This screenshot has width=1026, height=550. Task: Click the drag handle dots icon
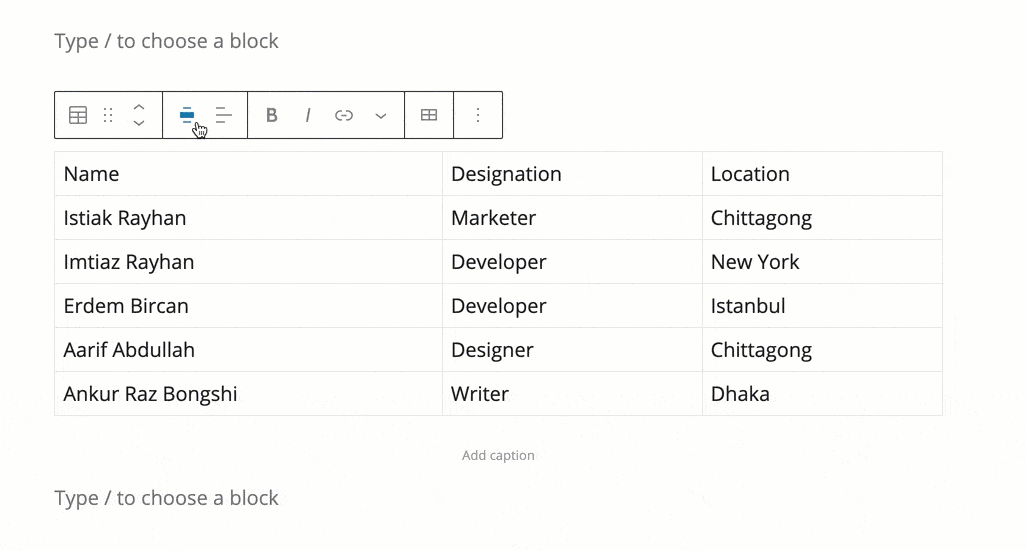coord(109,115)
